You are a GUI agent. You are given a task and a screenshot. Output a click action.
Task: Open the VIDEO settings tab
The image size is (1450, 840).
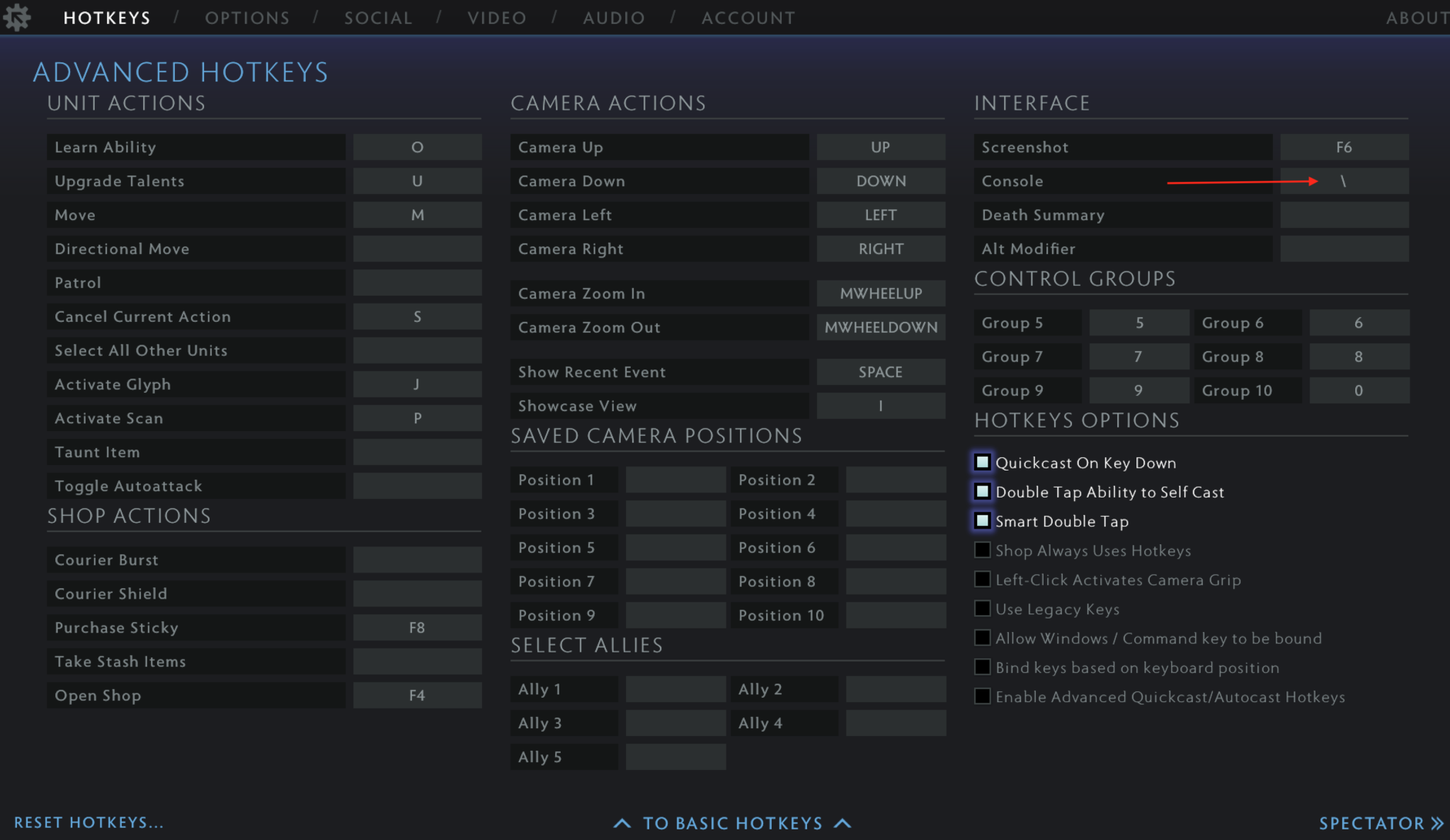point(496,17)
